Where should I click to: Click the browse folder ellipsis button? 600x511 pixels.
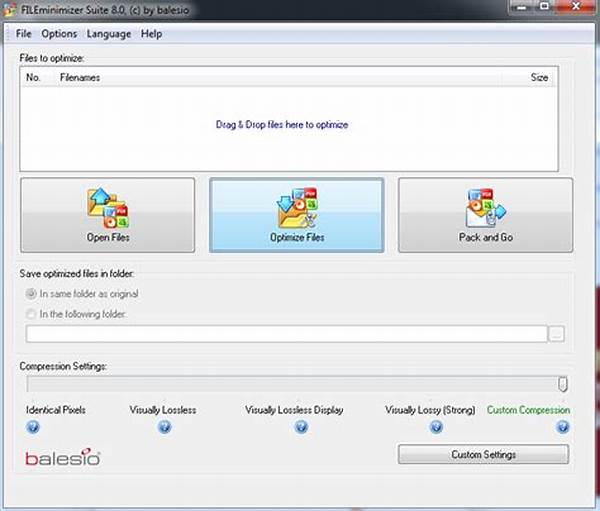pos(558,334)
